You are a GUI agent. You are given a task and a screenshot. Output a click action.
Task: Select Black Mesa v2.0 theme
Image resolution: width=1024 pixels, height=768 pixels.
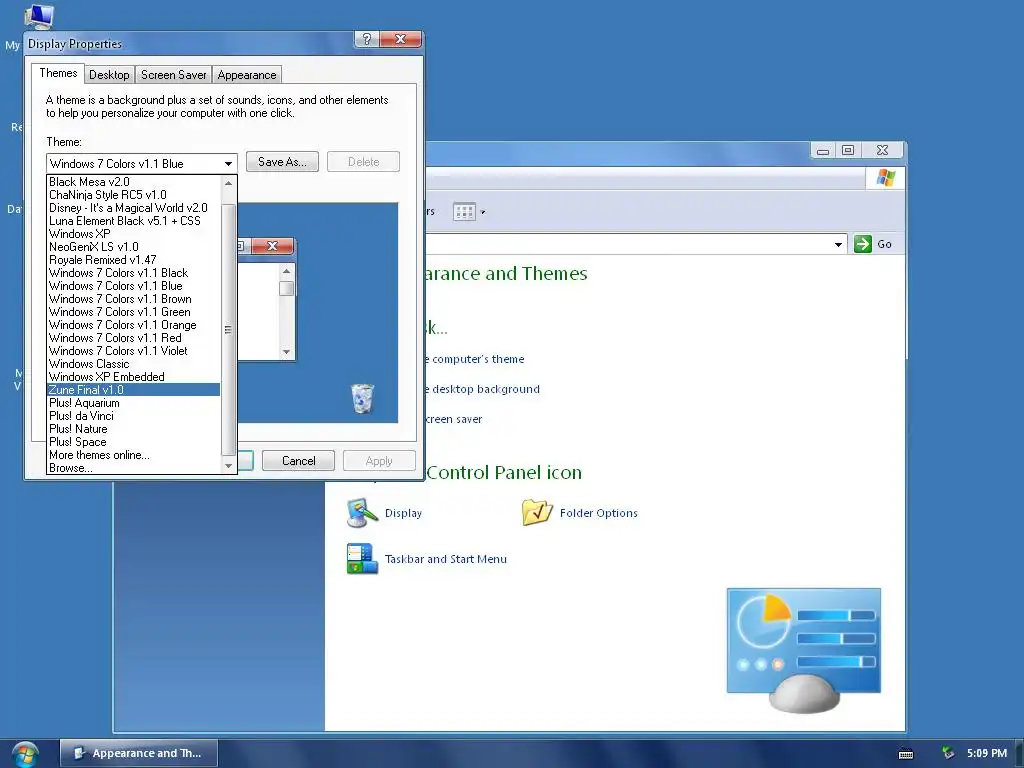click(x=134, y=182)
